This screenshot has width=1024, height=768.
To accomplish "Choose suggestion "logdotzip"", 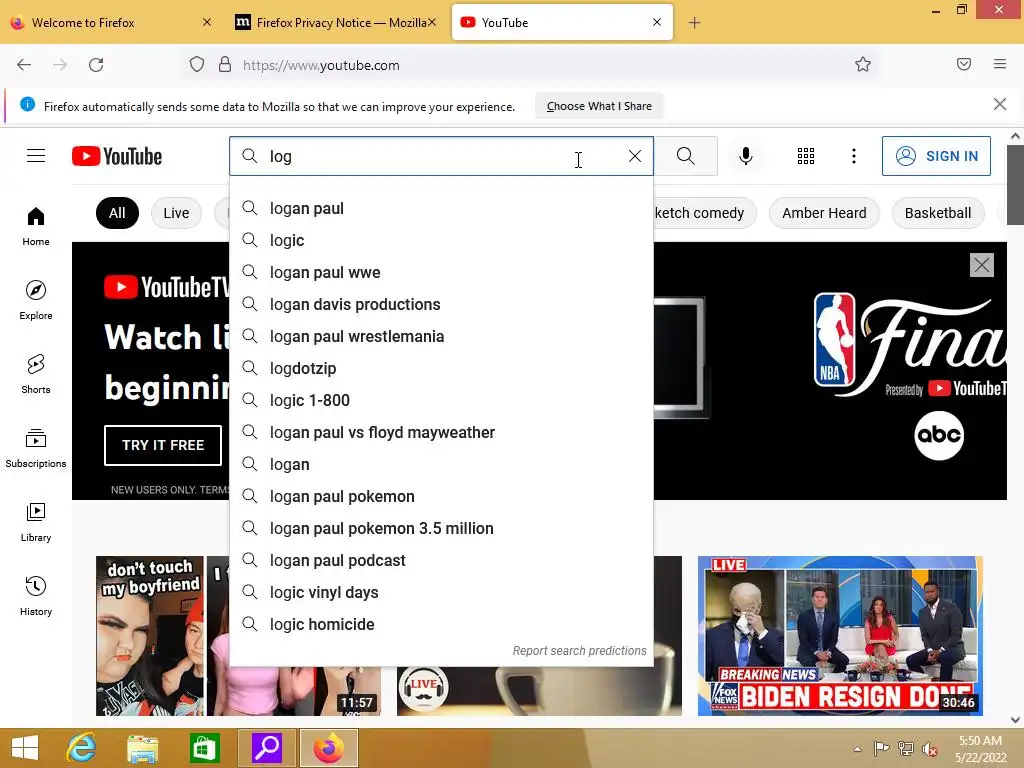I will click(441, 368).
